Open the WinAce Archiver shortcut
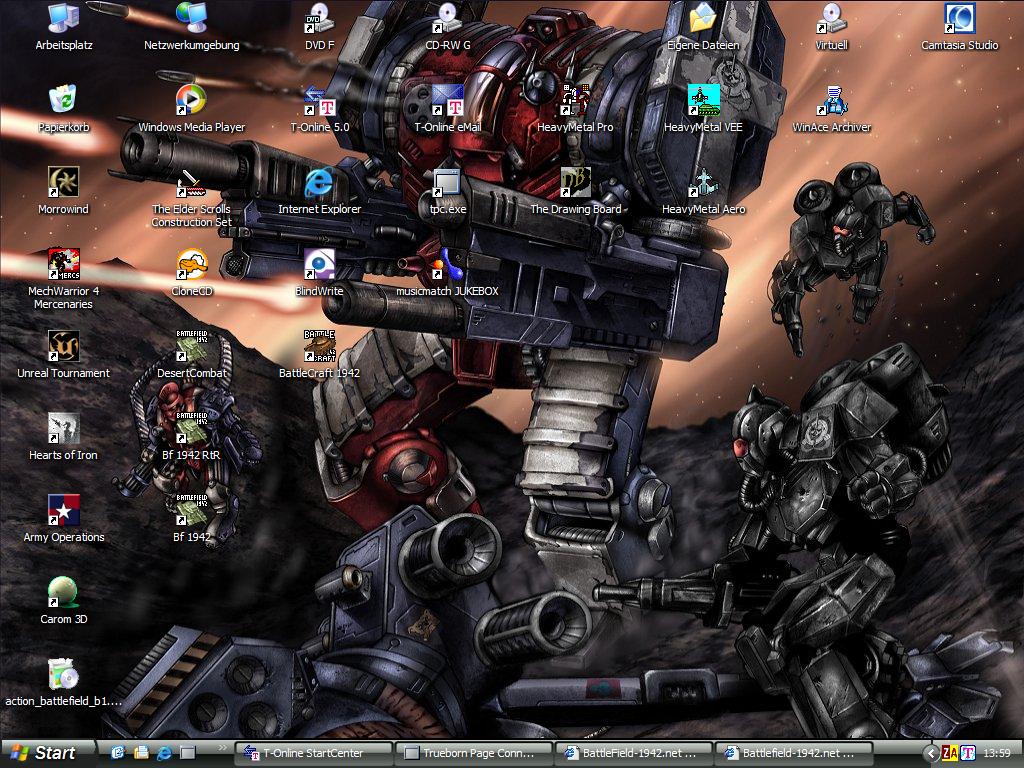Image resolution: width=1024 pixels, height=768 pixels. click(831, 109)
